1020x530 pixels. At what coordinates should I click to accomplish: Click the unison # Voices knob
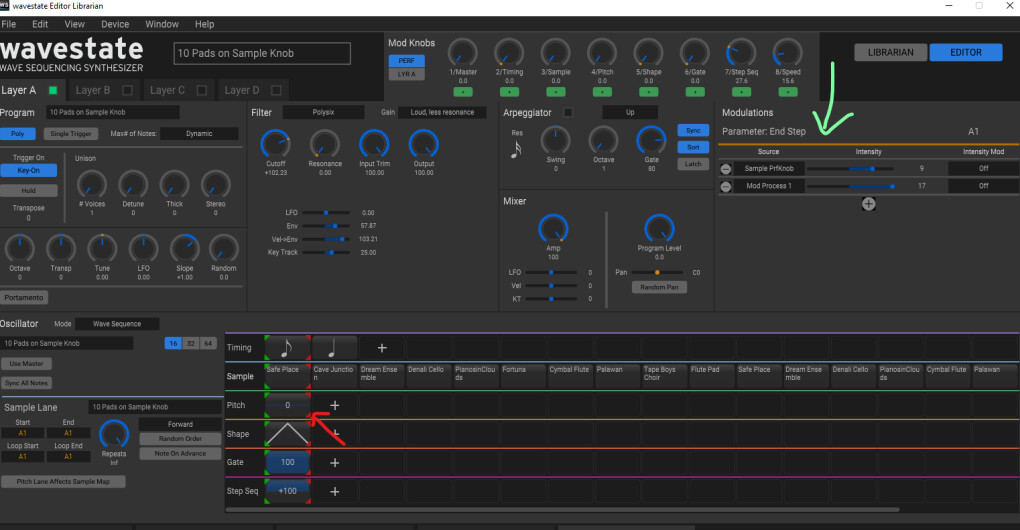tap(92, 185)
